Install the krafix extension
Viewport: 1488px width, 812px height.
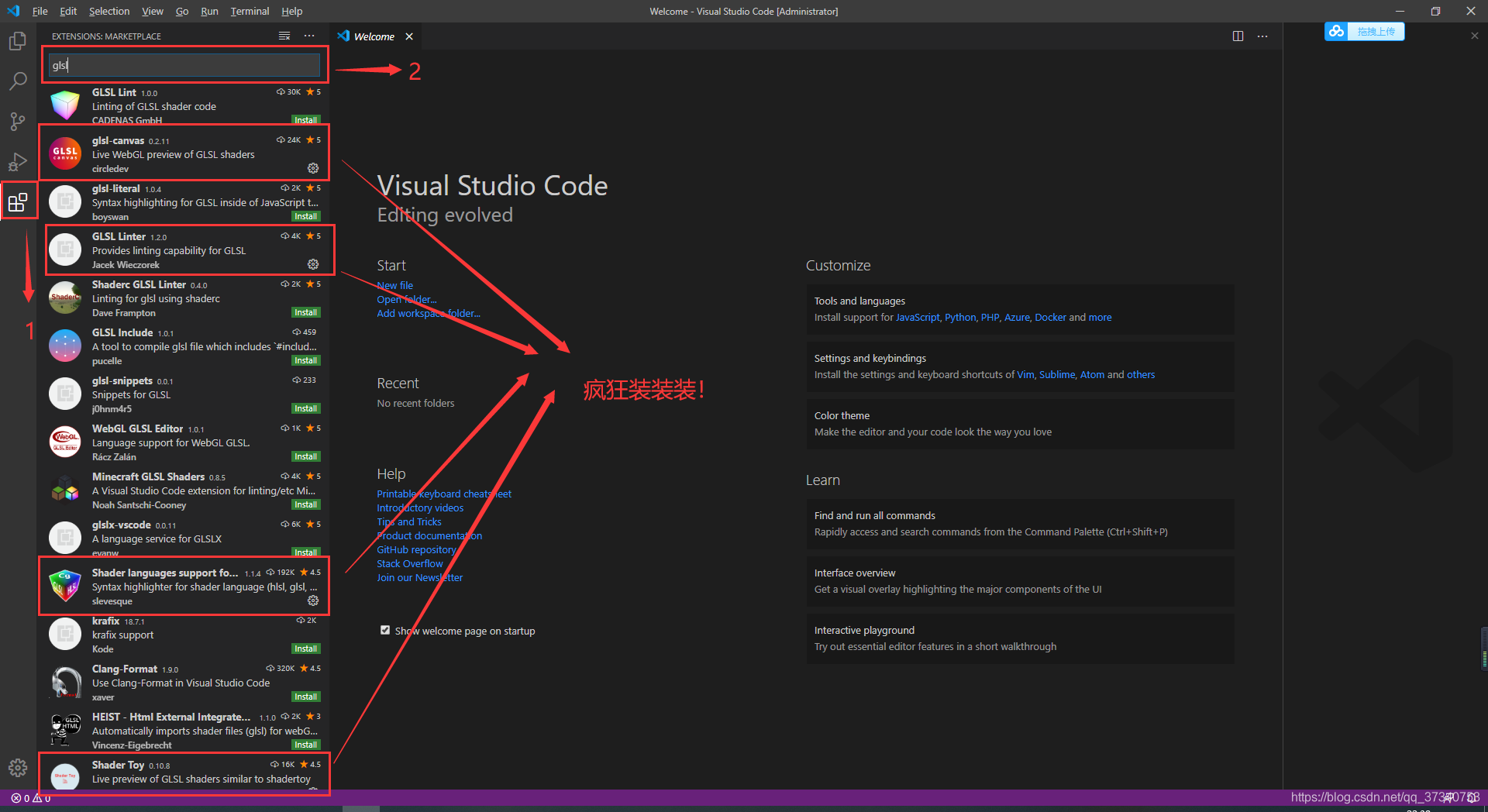305,649
